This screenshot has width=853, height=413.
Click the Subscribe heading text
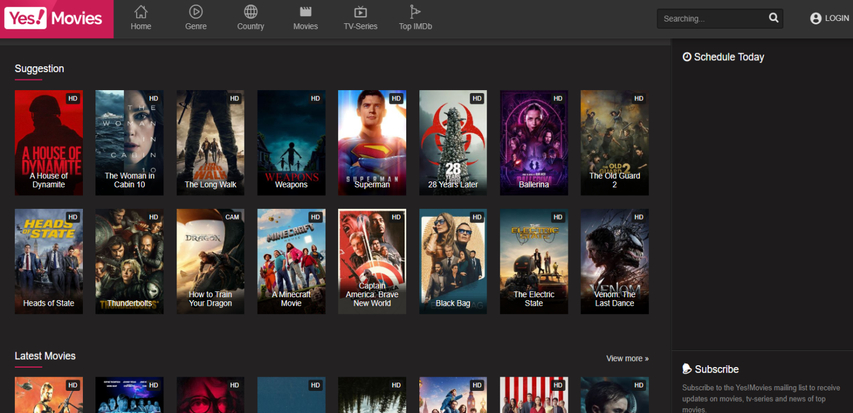pyautogui.click(x=716, y=369)
